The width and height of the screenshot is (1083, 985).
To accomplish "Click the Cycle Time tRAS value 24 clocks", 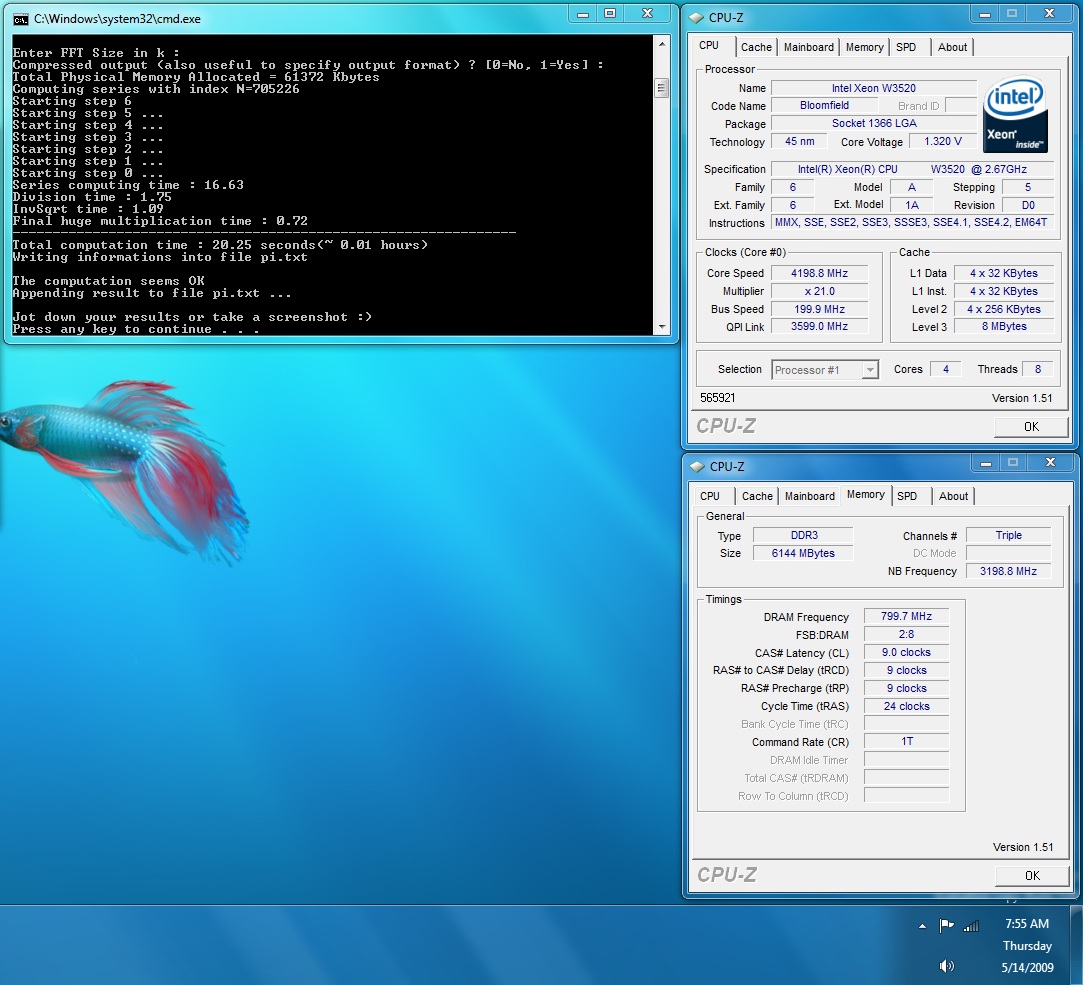I will coord(906,706).
